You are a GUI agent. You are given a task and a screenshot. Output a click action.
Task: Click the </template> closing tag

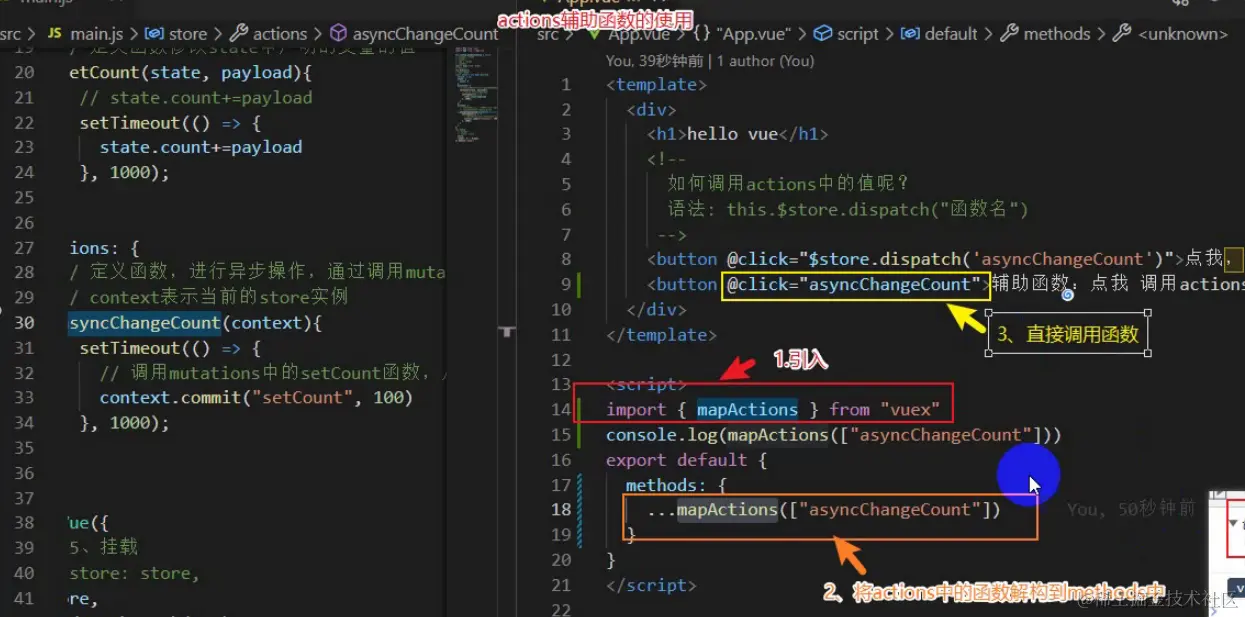(661, 335)
